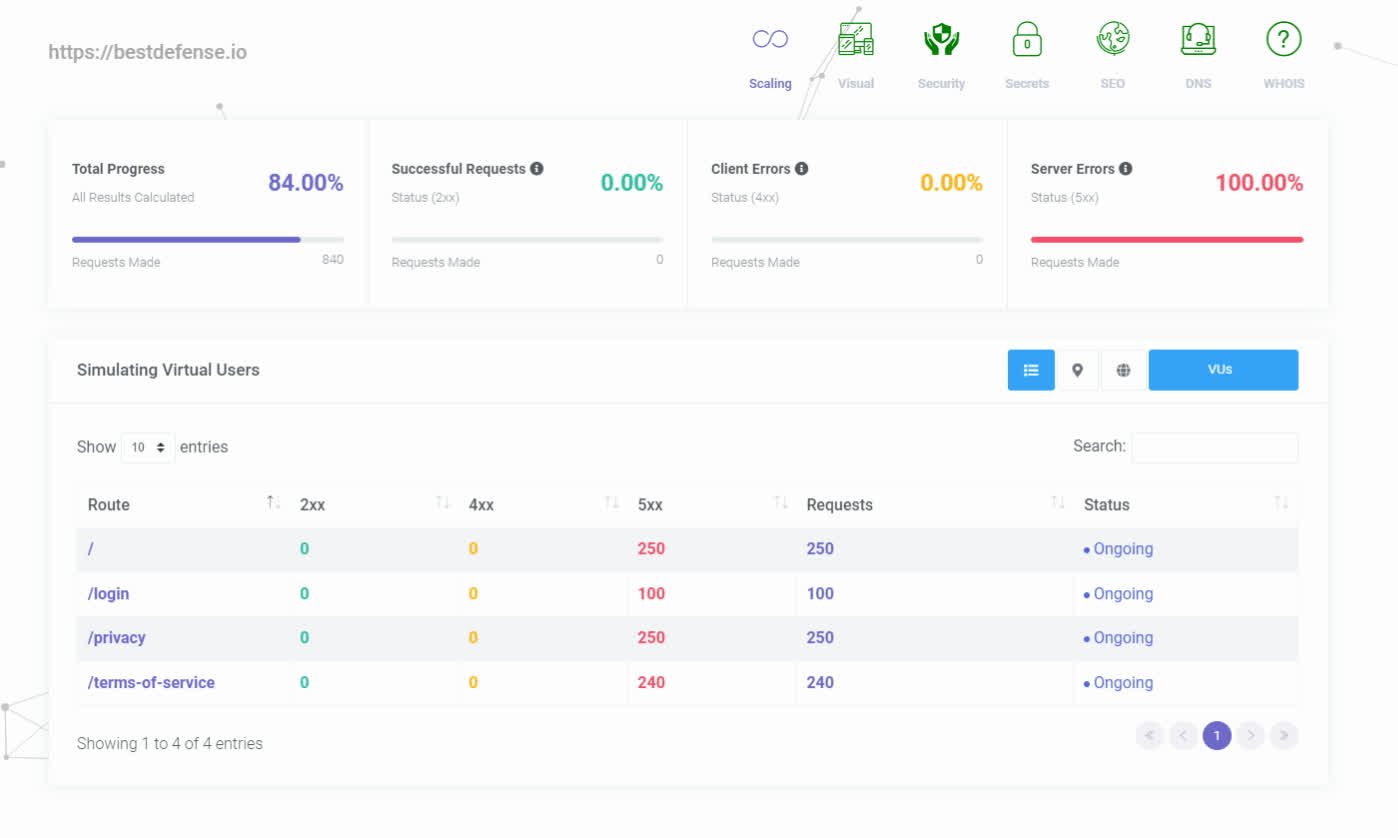Click the Server Errors info icon

click(x=1125, y=169)
